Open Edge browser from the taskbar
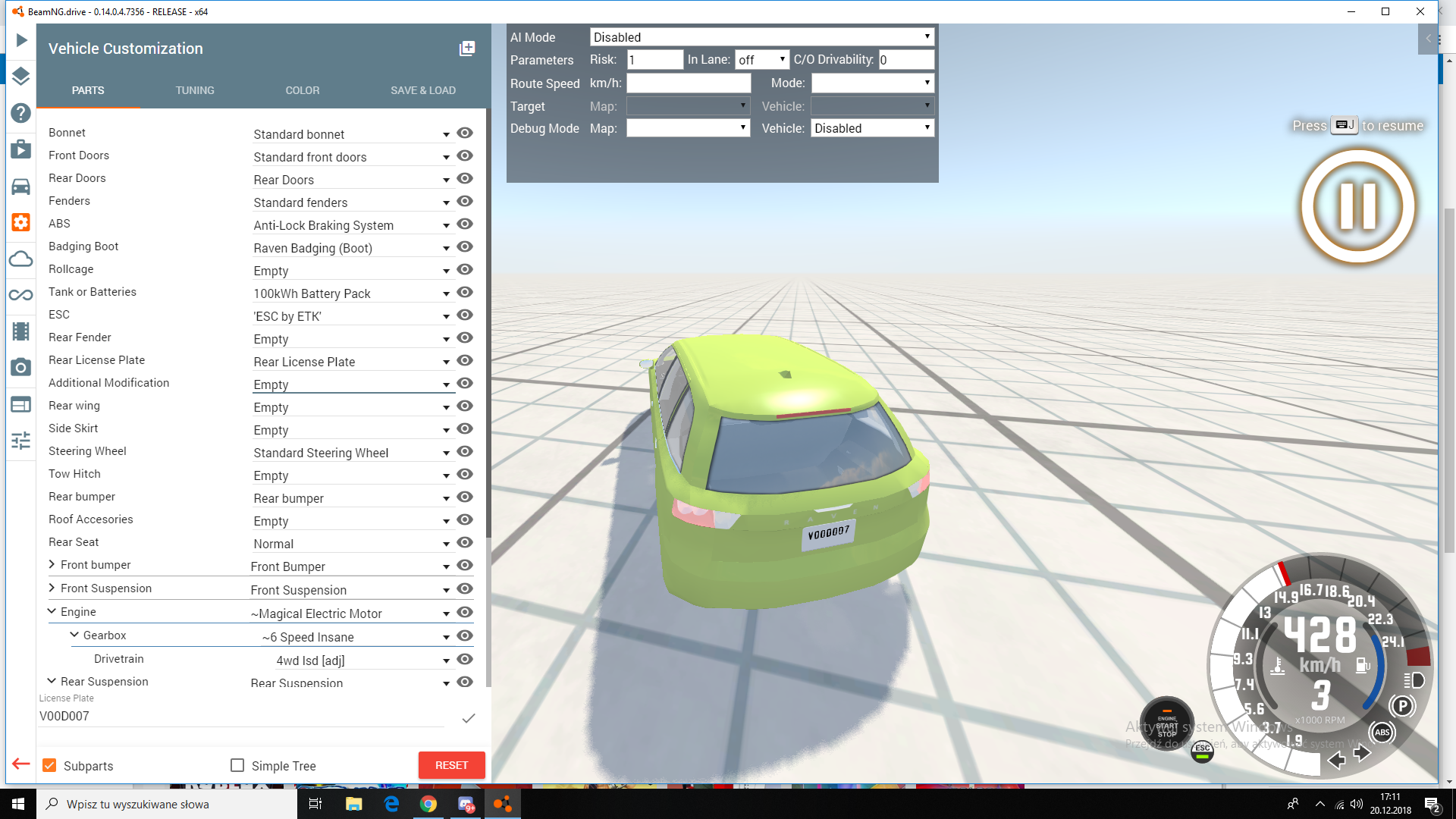1456x819 pixels. 391,804
